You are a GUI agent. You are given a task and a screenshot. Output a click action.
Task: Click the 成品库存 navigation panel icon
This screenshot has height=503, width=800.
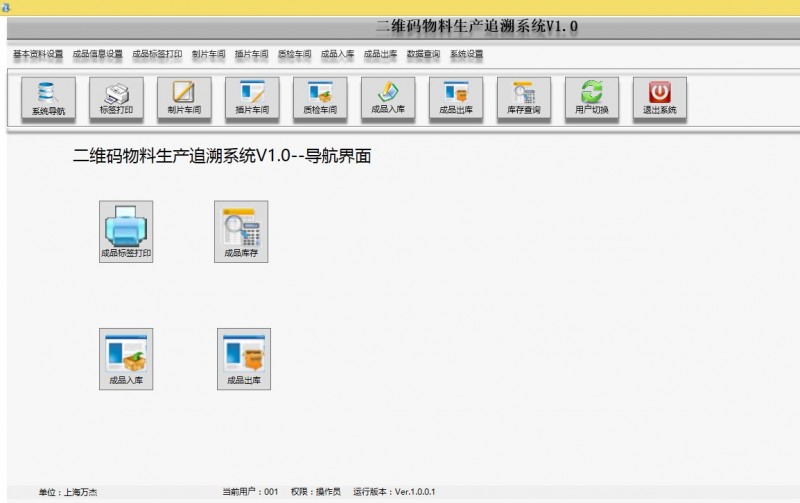pyautogui.click(x=241, y=231)
